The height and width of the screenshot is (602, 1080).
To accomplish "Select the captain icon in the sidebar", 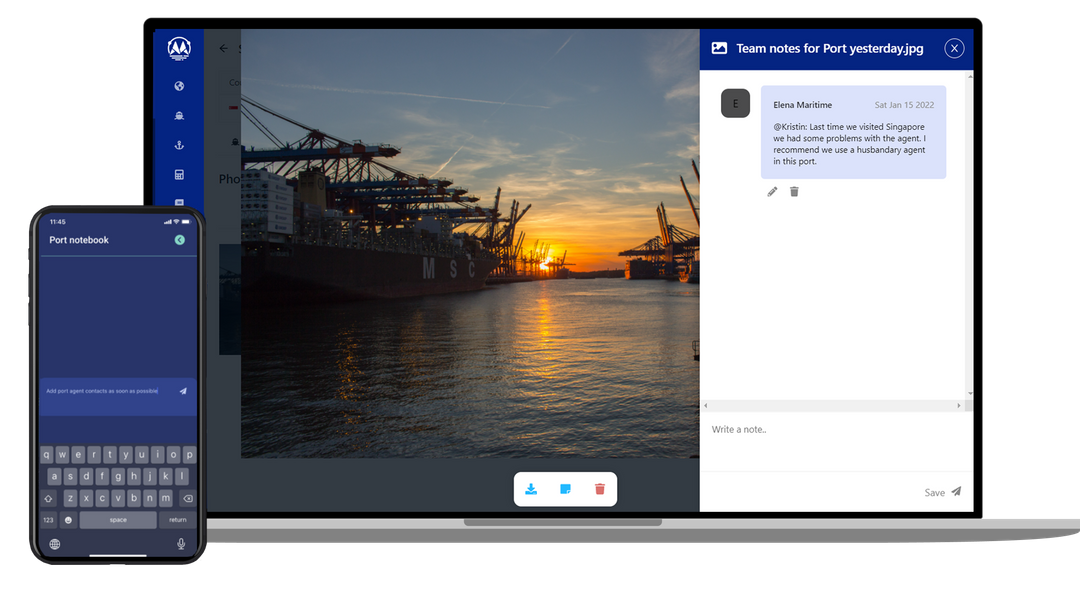I will point(179,115).
